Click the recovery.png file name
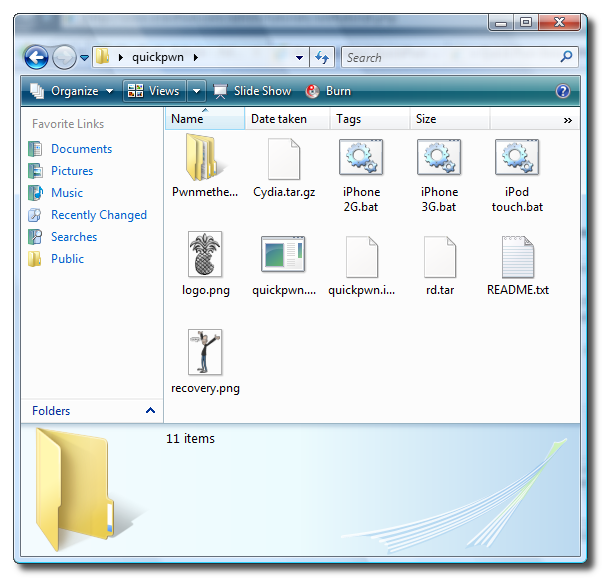 pyautogui.click(x=205, y=388)
